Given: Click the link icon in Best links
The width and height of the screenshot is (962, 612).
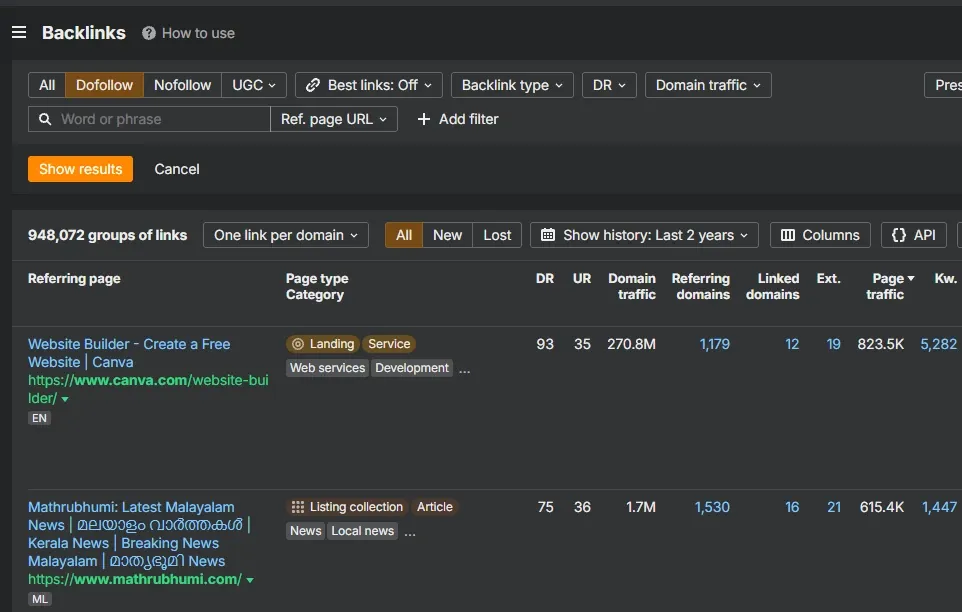Looking at the screenshot, I should click(x=313, y=85).
